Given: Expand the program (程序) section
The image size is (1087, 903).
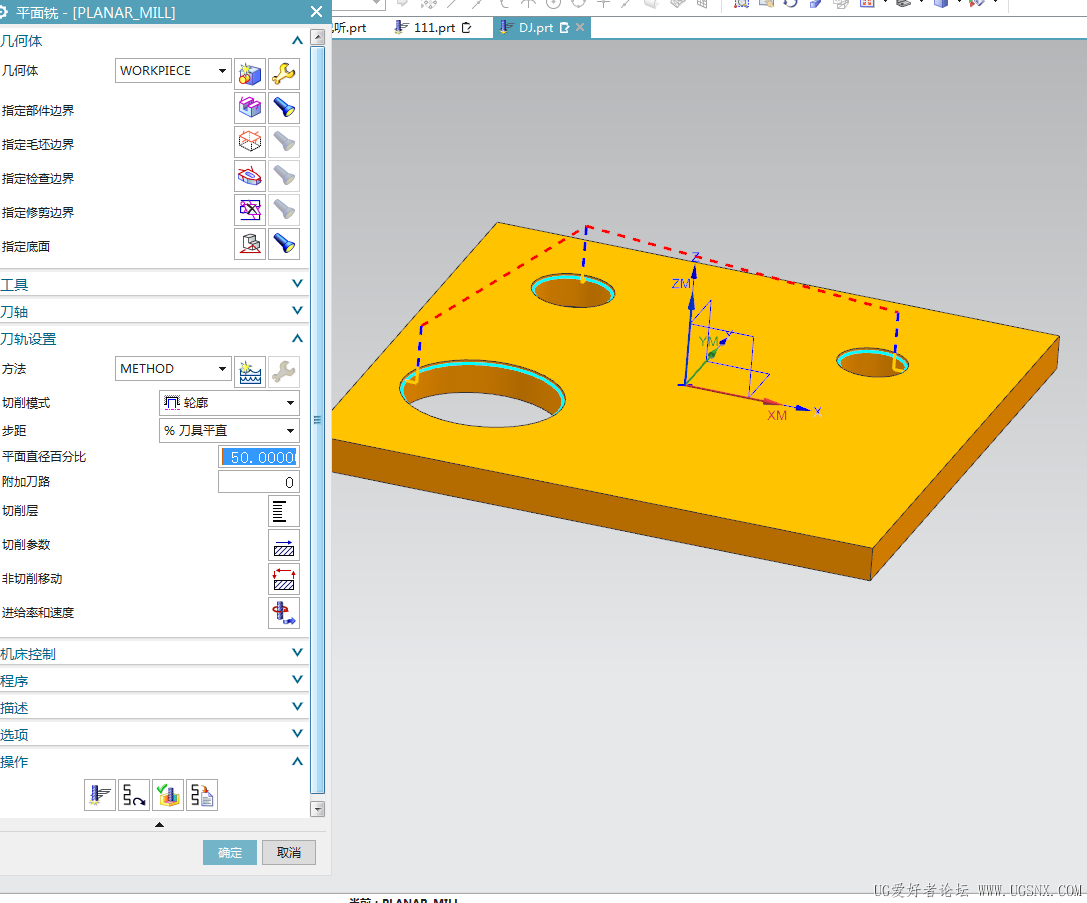Looking at the screenshot, I should click(297, 680).
